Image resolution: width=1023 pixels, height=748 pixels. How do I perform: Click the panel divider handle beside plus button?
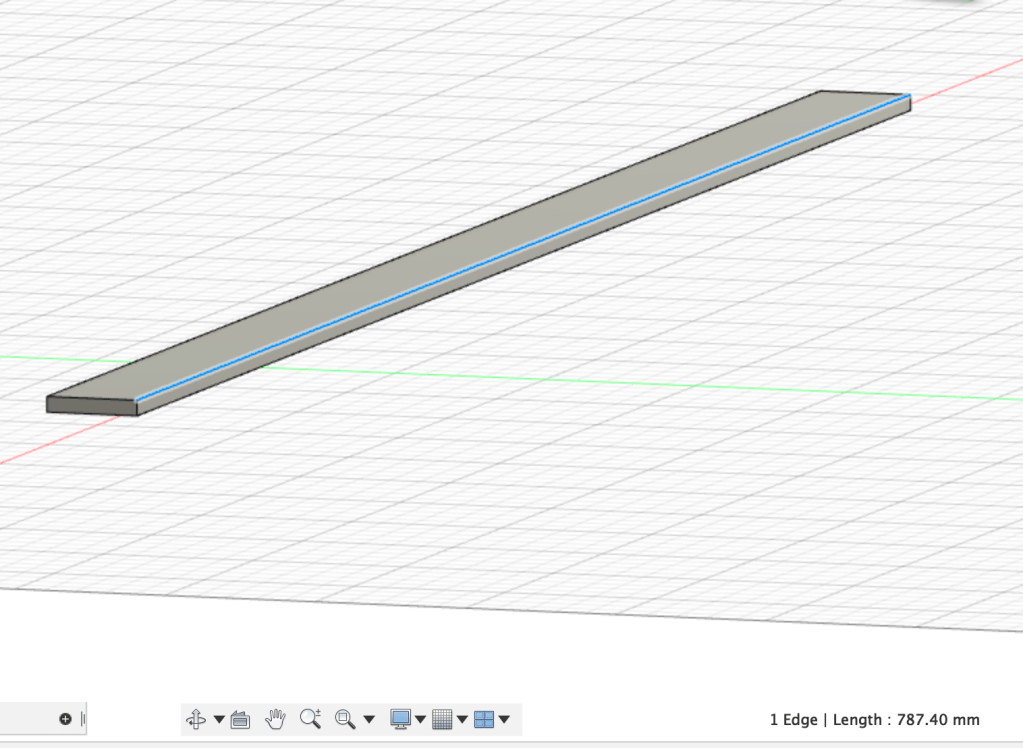tap(83, 719)
